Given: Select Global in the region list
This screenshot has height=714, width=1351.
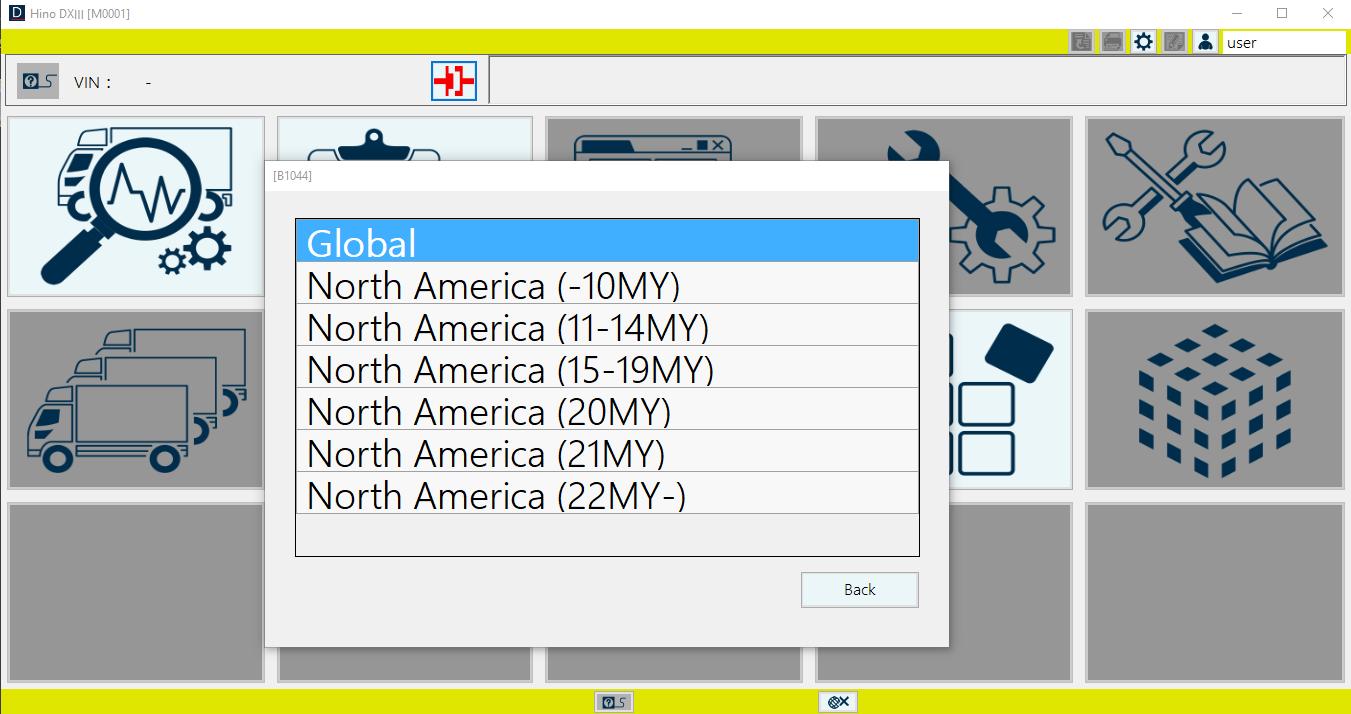Looking at the screenshot, I should (607, 241).
